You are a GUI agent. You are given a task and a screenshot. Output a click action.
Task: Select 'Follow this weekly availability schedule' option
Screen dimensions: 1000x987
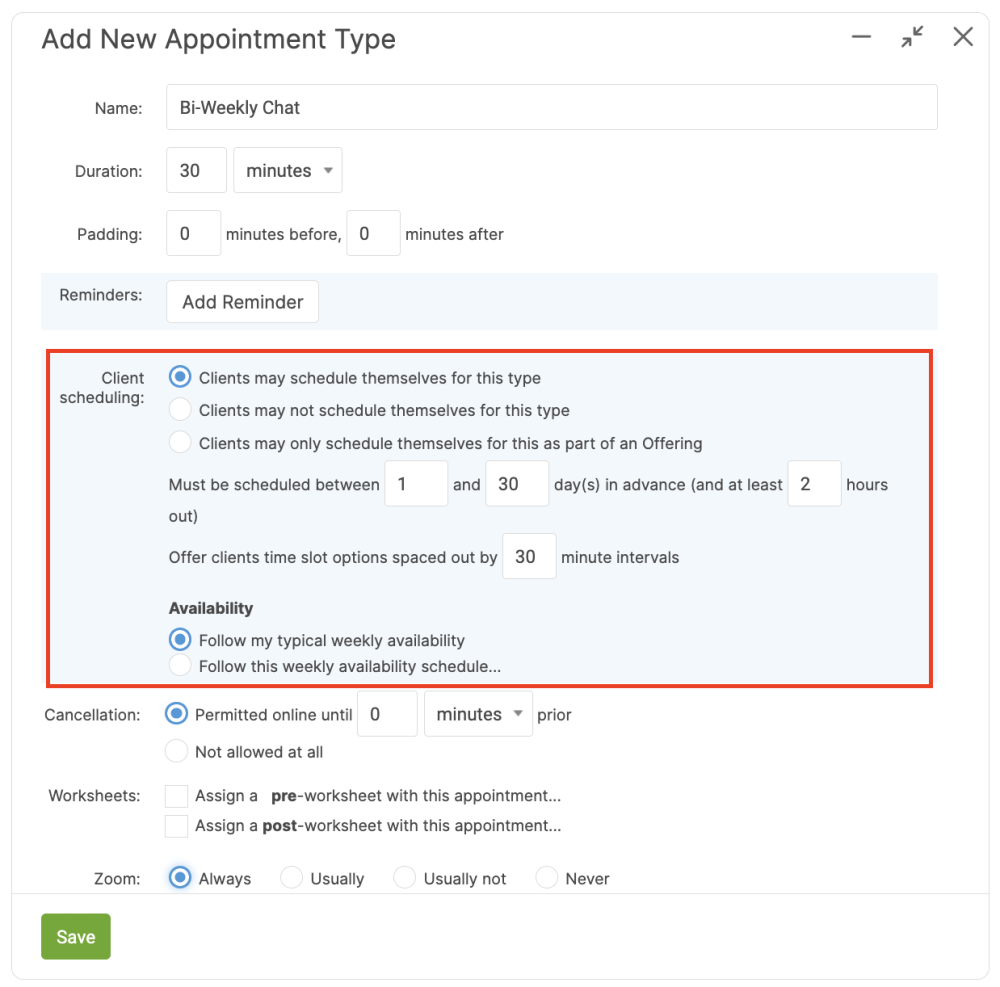click(x=180, y=665)
